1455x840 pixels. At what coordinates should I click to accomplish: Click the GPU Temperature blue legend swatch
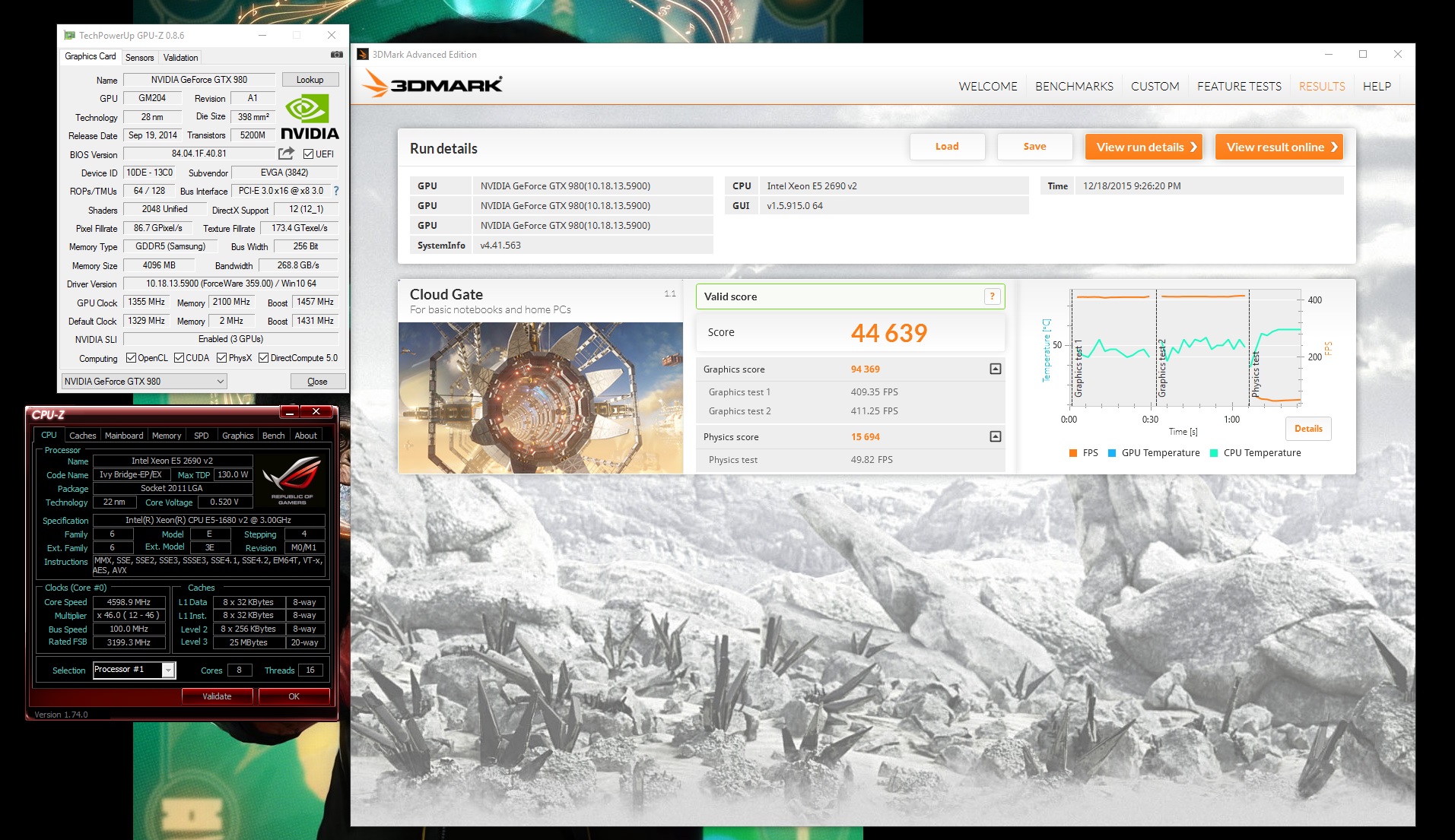[1112, 453]
